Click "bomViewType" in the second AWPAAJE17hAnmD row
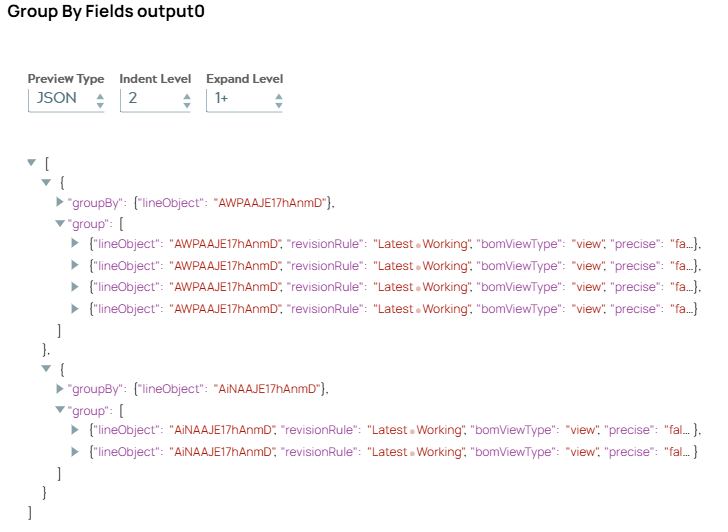The image size is (728, 532). coord(519,266)
